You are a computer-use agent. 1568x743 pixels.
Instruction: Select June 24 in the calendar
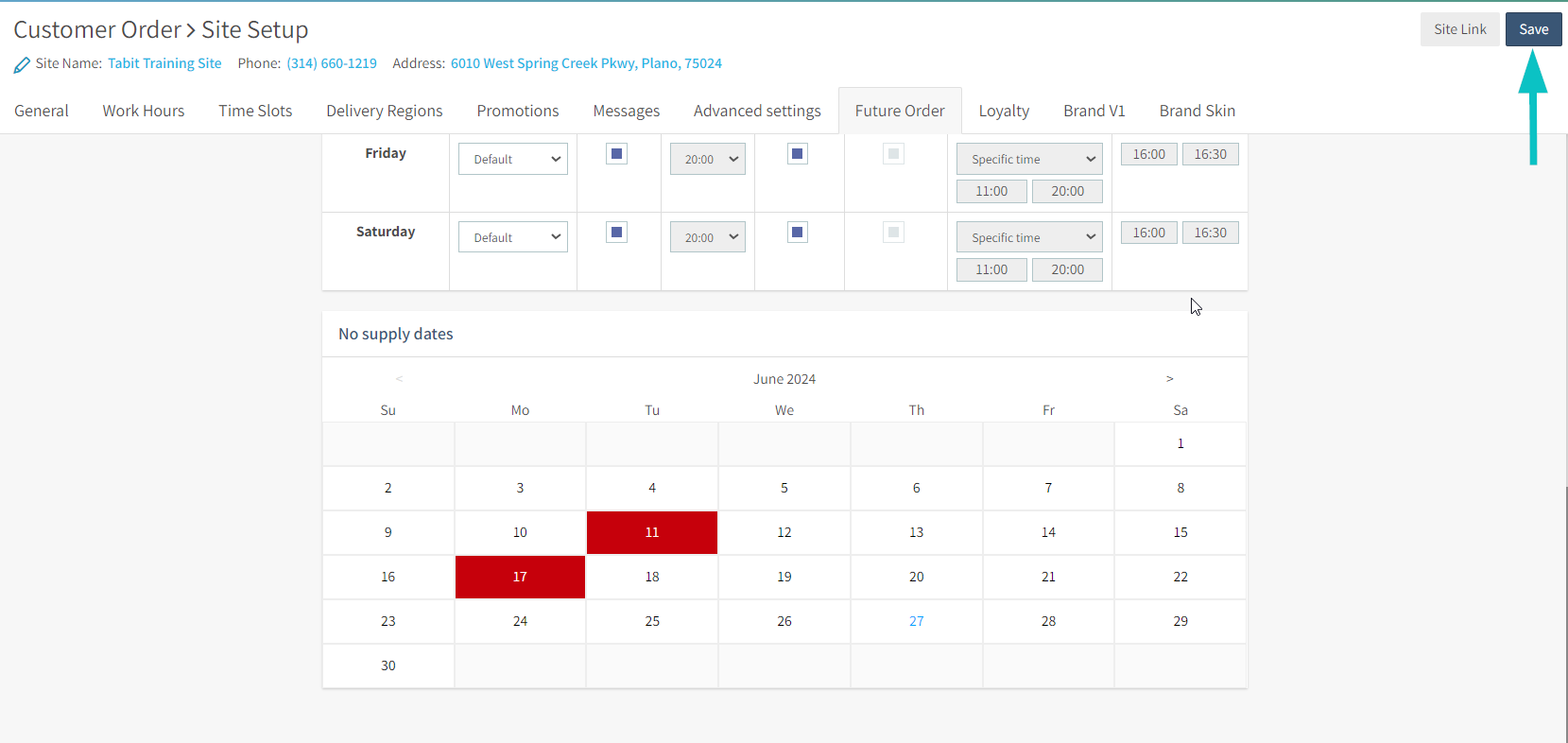point(520,621)
